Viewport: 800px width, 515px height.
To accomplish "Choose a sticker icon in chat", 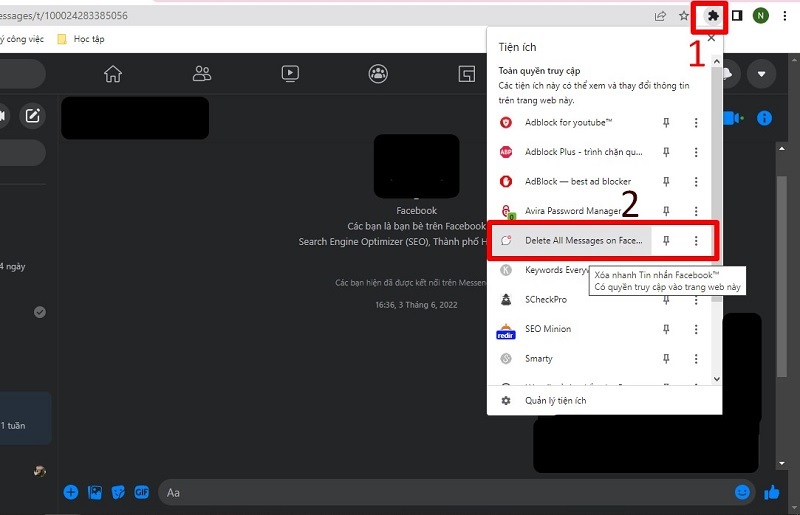I will coord(118,493).
